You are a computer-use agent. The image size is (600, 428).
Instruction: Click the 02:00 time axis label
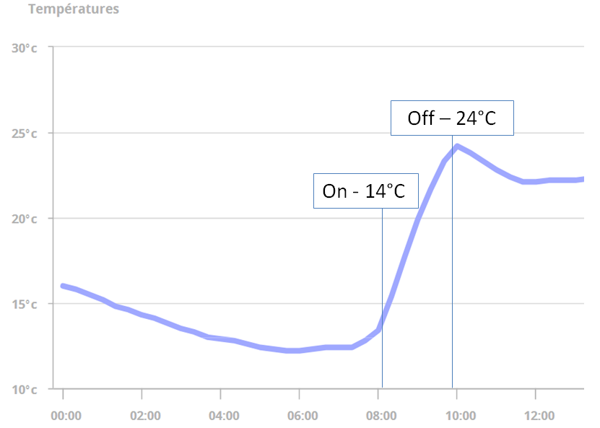coord(145,415)
